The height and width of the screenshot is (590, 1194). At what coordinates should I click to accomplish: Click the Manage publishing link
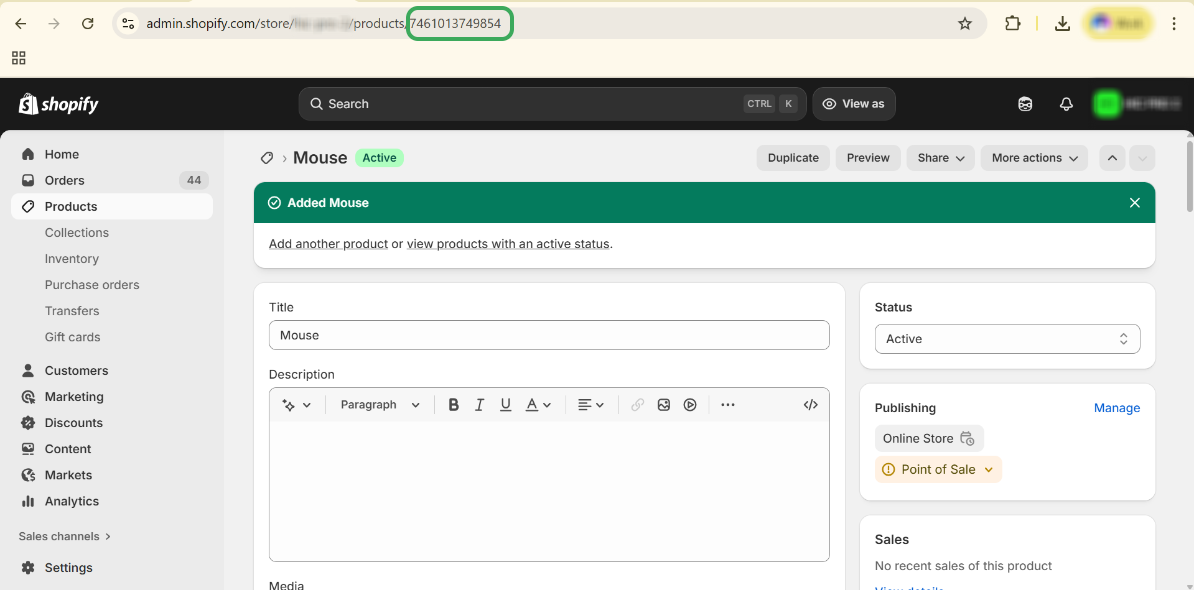click(1116, 408)
